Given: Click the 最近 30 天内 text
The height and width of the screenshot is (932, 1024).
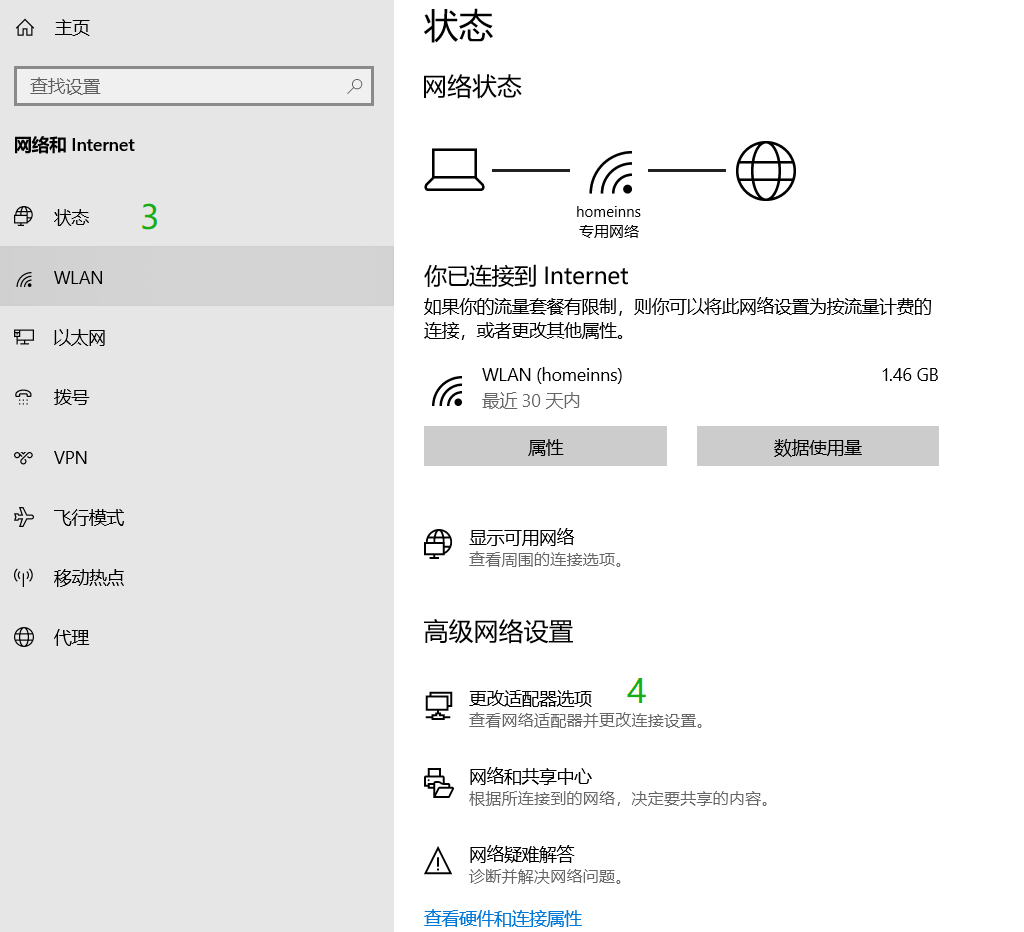Looking at the screenshot, I should 531,400.
